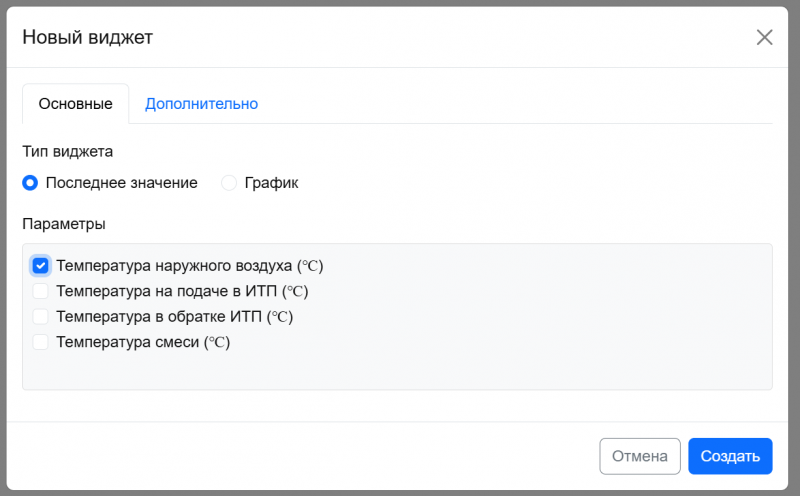800x496 pixels.
Task: Enable the Температура на подаче в ИТП checkbox
Action: [41, 291]
